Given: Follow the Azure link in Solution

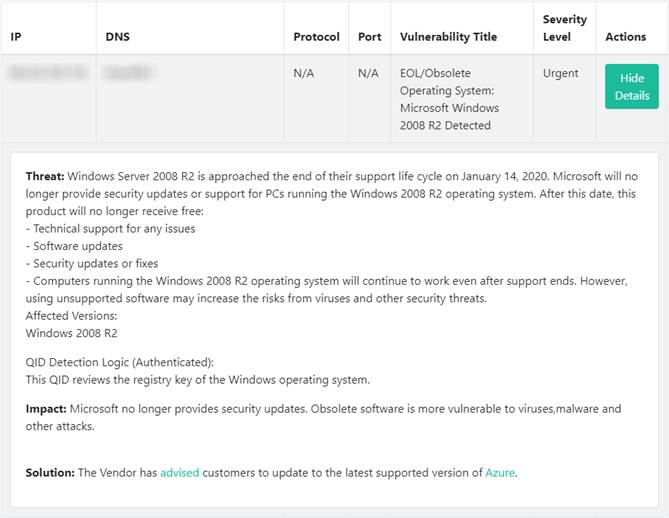Looking at the screenshot, I should [500, 472].
